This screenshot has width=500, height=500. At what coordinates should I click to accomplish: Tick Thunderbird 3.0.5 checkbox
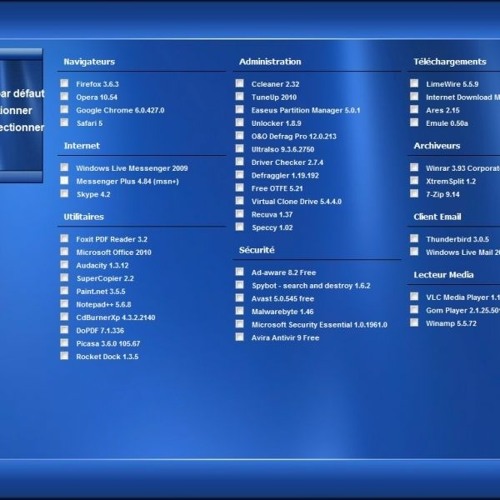pos(414,238)
